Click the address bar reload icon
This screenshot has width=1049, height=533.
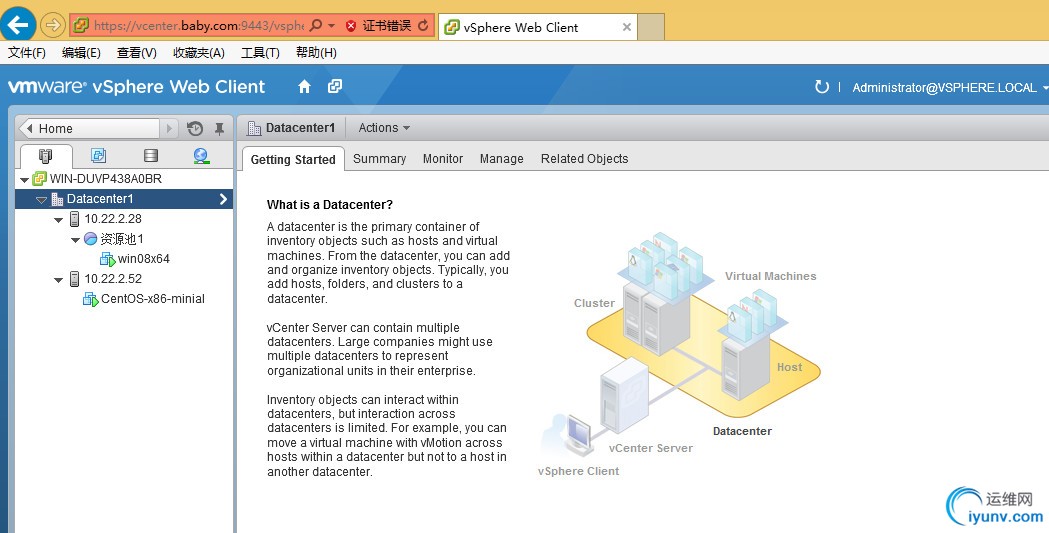pyautogui.click(x=423, y=25)
